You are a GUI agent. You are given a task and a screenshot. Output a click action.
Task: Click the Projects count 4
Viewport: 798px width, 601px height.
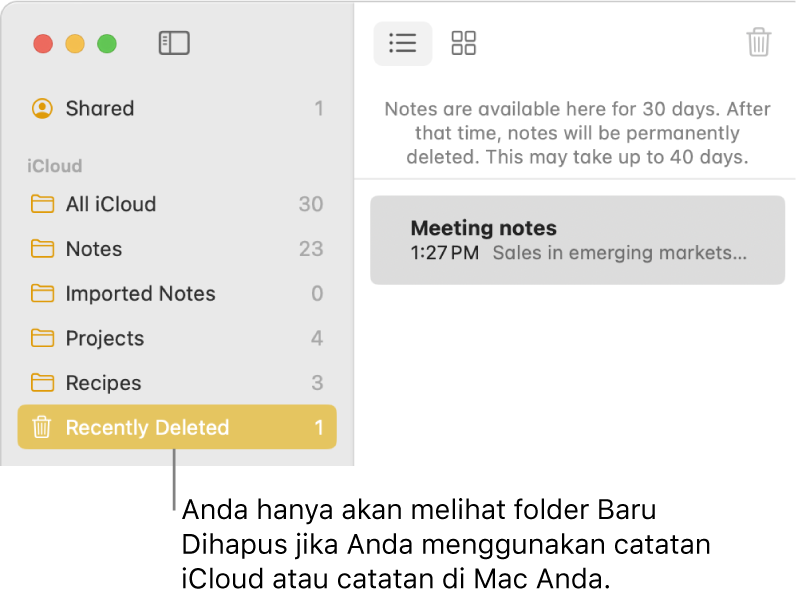[x=317, y=338]
